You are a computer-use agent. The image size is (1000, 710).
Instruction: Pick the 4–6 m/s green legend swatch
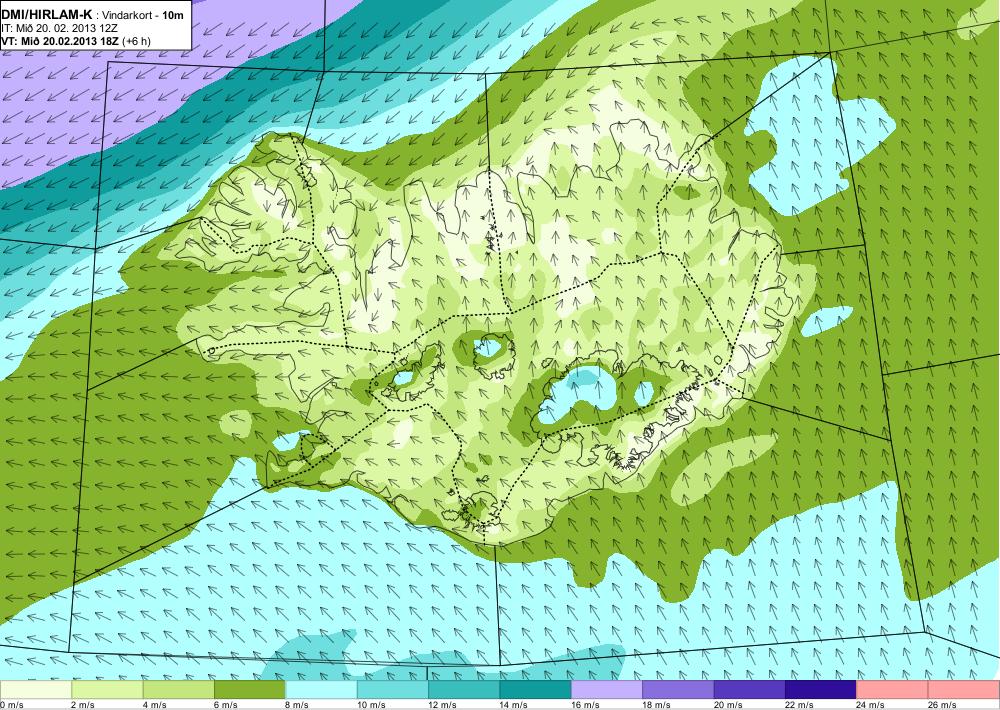(x=179, y=690)
